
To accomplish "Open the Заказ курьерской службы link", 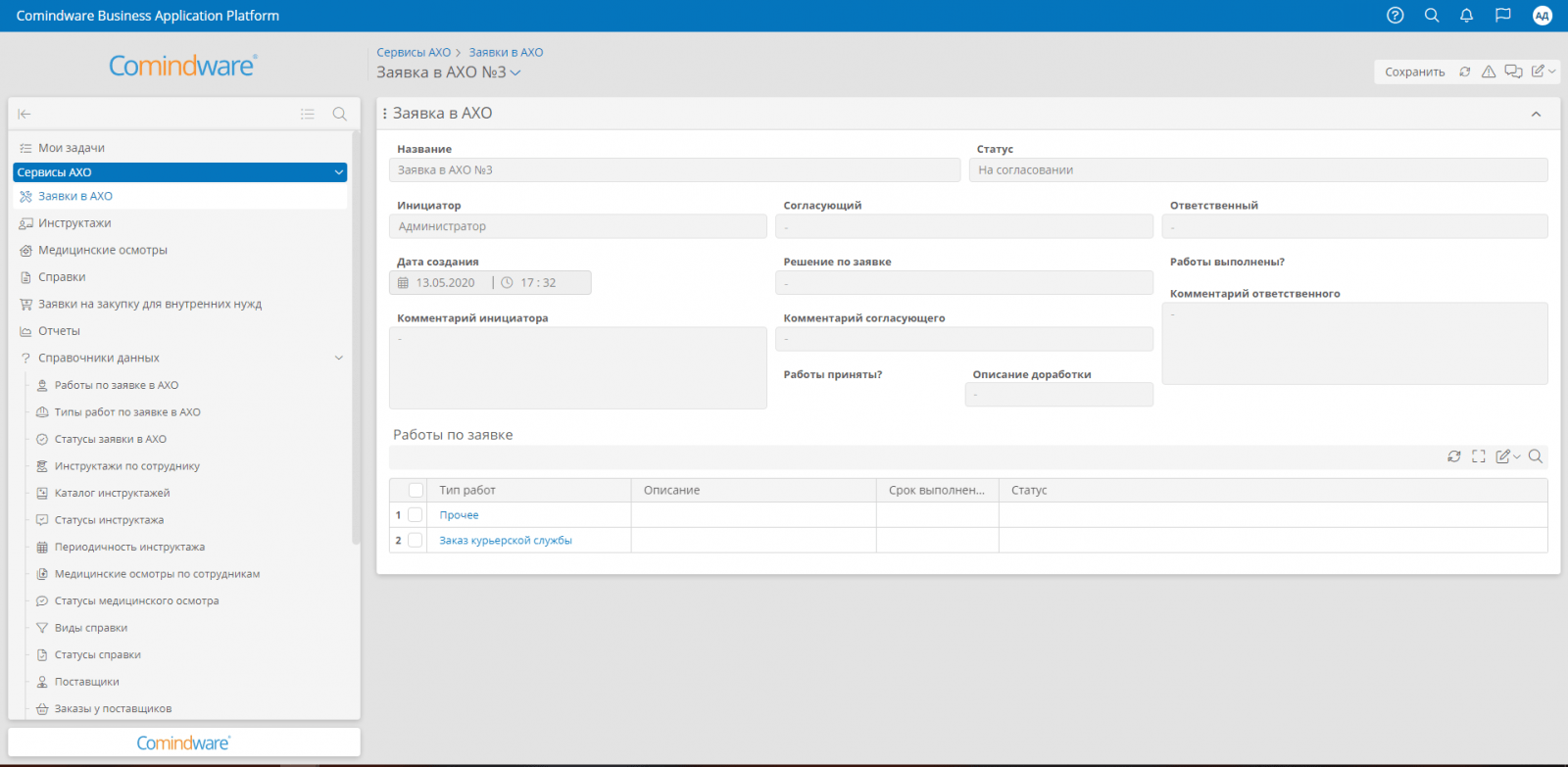I will (x=505, y=541).
